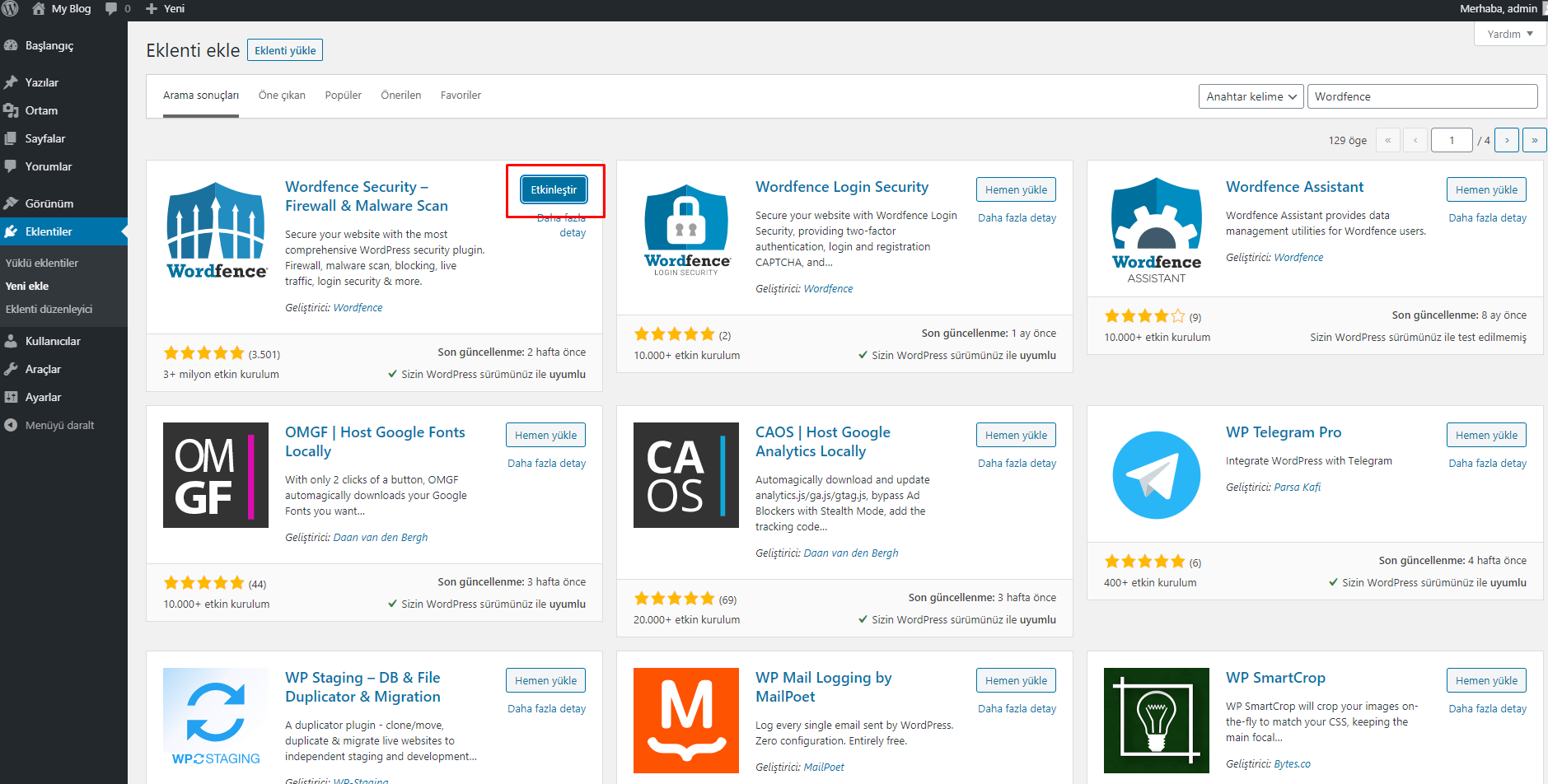Open the Yeni new-content menu
This screenshot has width=1548, height=784.
pos(165,8)
